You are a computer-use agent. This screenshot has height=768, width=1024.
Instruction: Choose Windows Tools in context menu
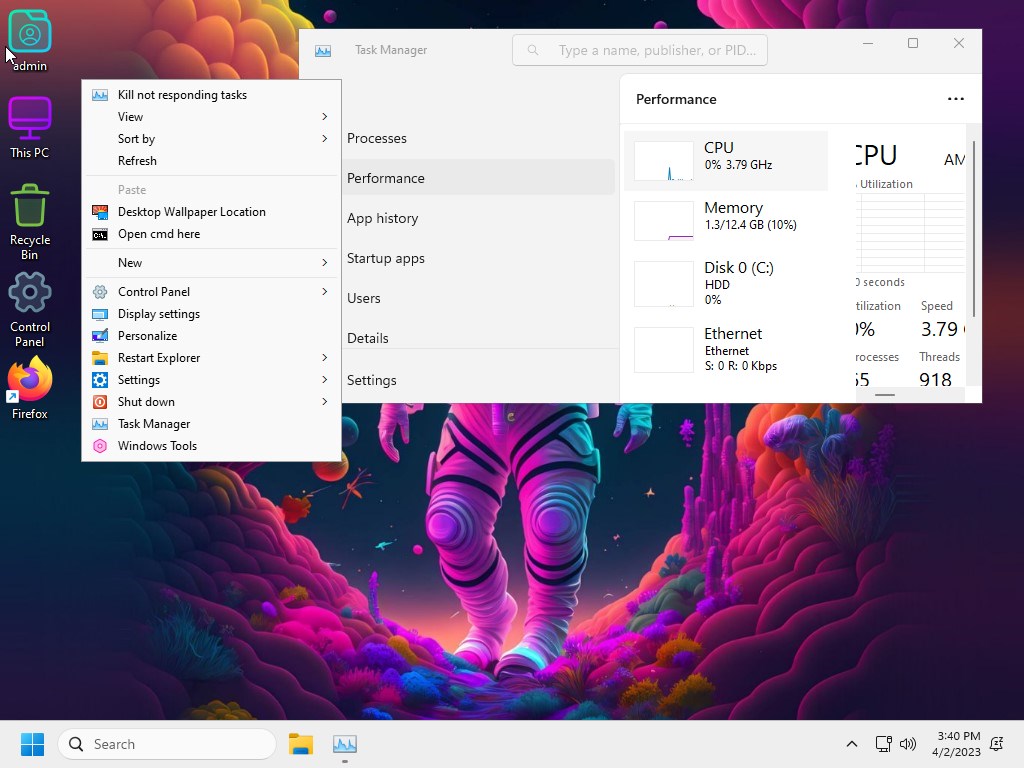tap(211, 446)
